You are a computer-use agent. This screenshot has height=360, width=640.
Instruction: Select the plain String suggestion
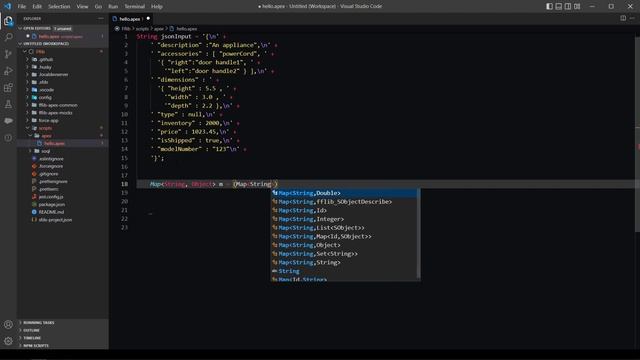coord(344,271)
